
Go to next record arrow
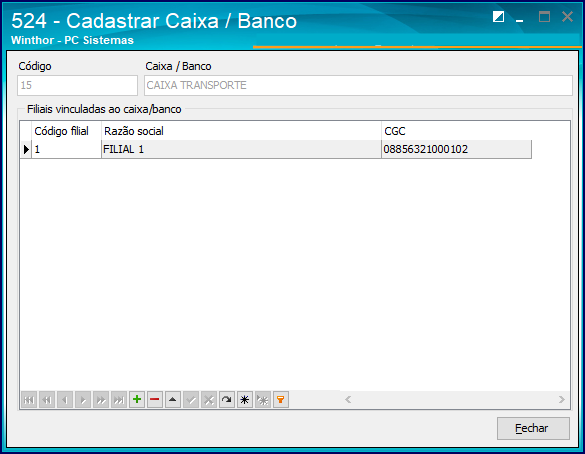click(83, 400)
